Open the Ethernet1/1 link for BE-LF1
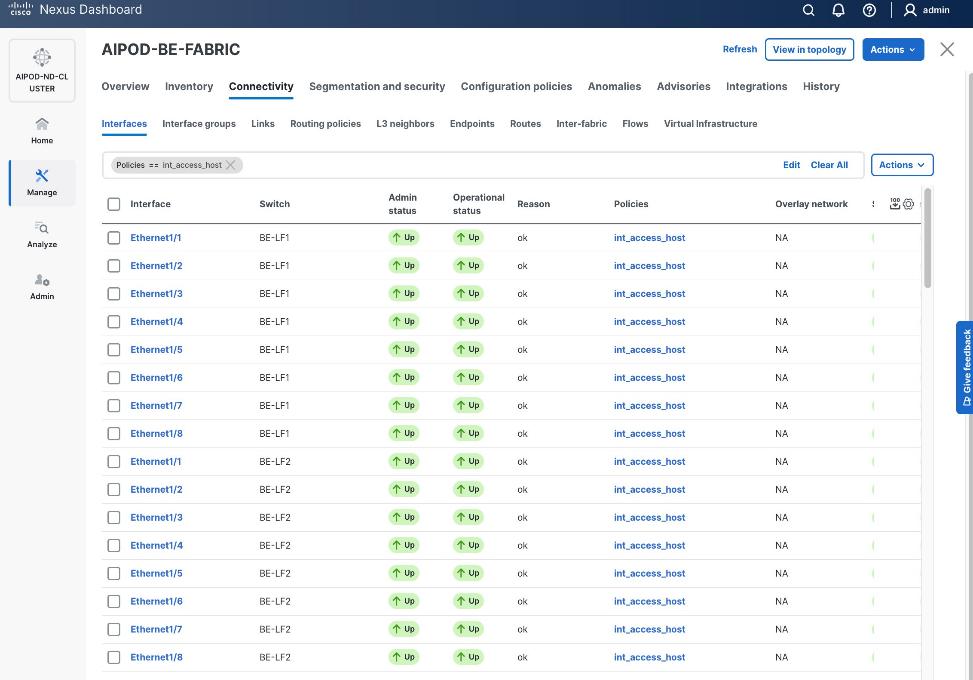This screenshot has width=973, height=680. [x=156, y=238]
